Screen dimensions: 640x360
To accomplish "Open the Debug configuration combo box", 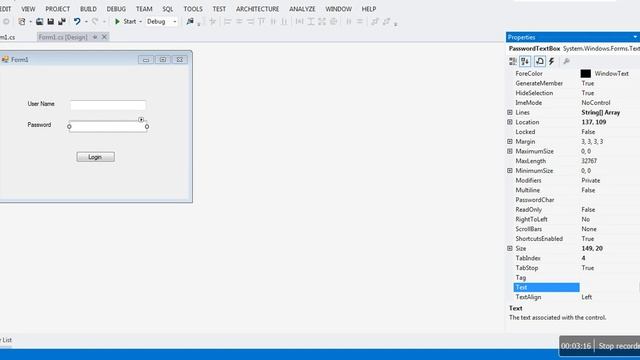I will 162,22.
